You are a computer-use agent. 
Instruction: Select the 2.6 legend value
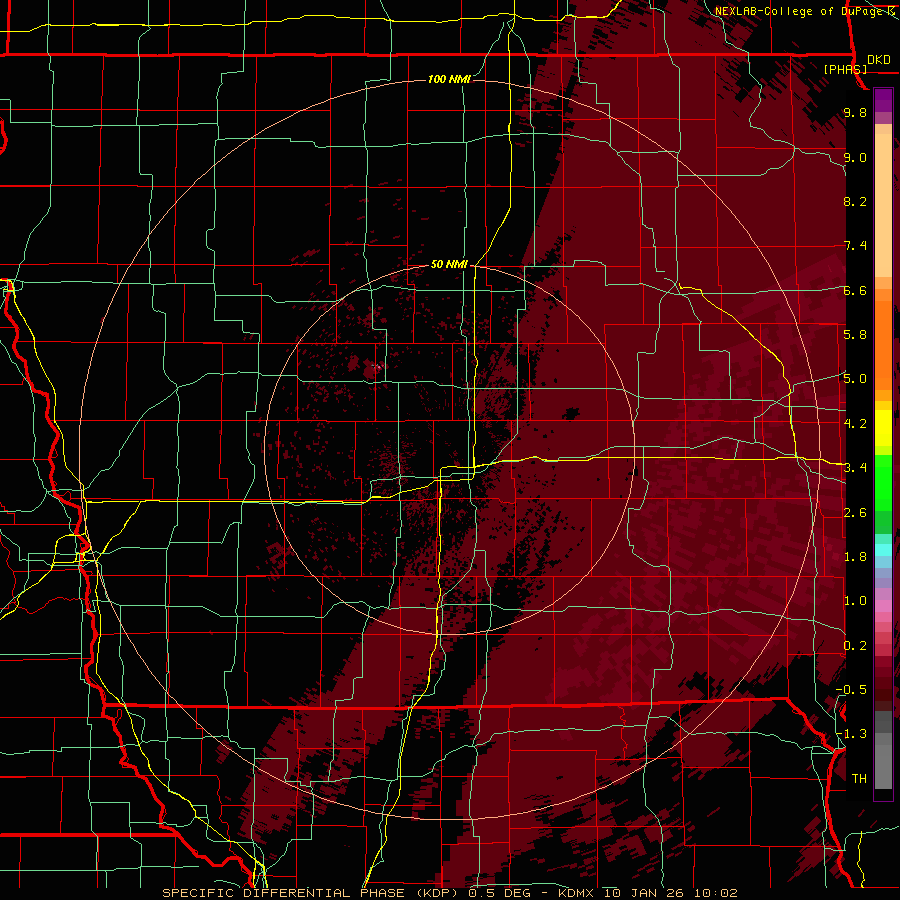(x=855, y=513)
